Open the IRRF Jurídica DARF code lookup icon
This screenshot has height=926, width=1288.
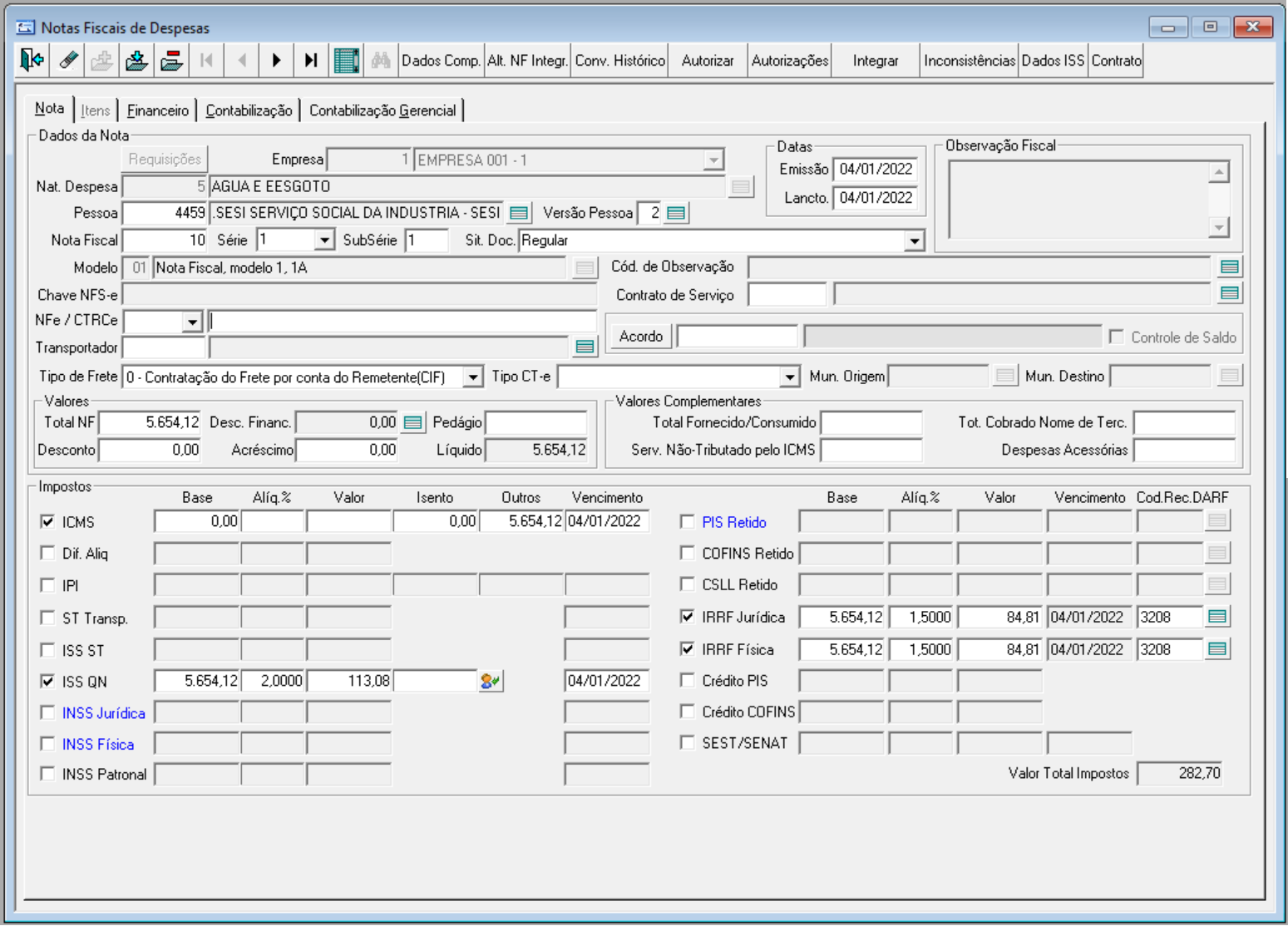(x=1217, y=617)
